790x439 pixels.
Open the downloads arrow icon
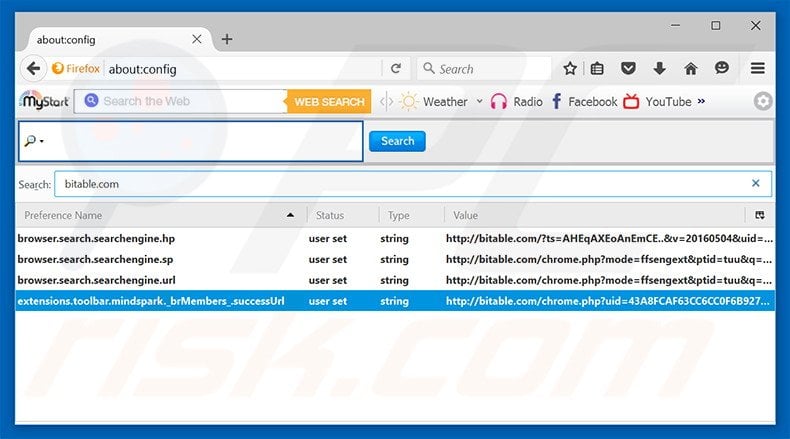point(659,69)
